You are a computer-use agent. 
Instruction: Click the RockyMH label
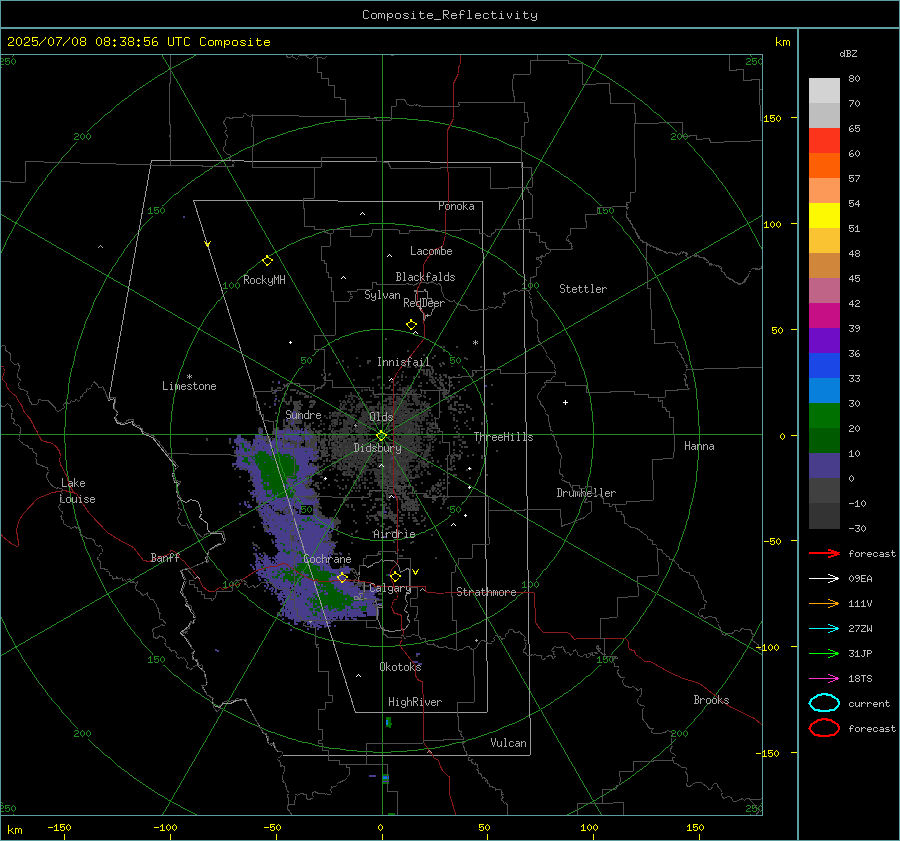[264, 280]
